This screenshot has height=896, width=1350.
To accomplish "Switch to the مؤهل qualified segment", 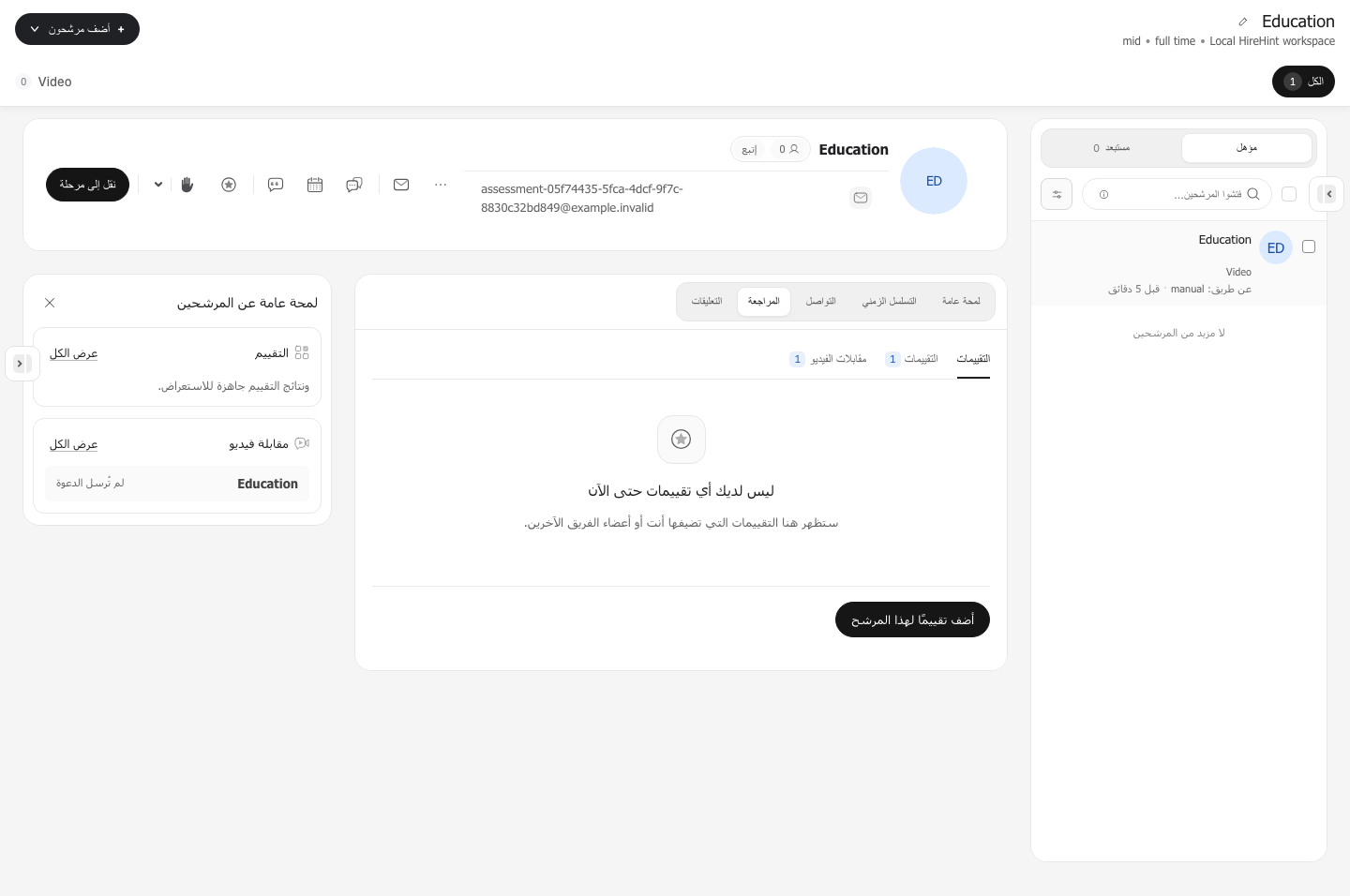I will pos(1247,148).
